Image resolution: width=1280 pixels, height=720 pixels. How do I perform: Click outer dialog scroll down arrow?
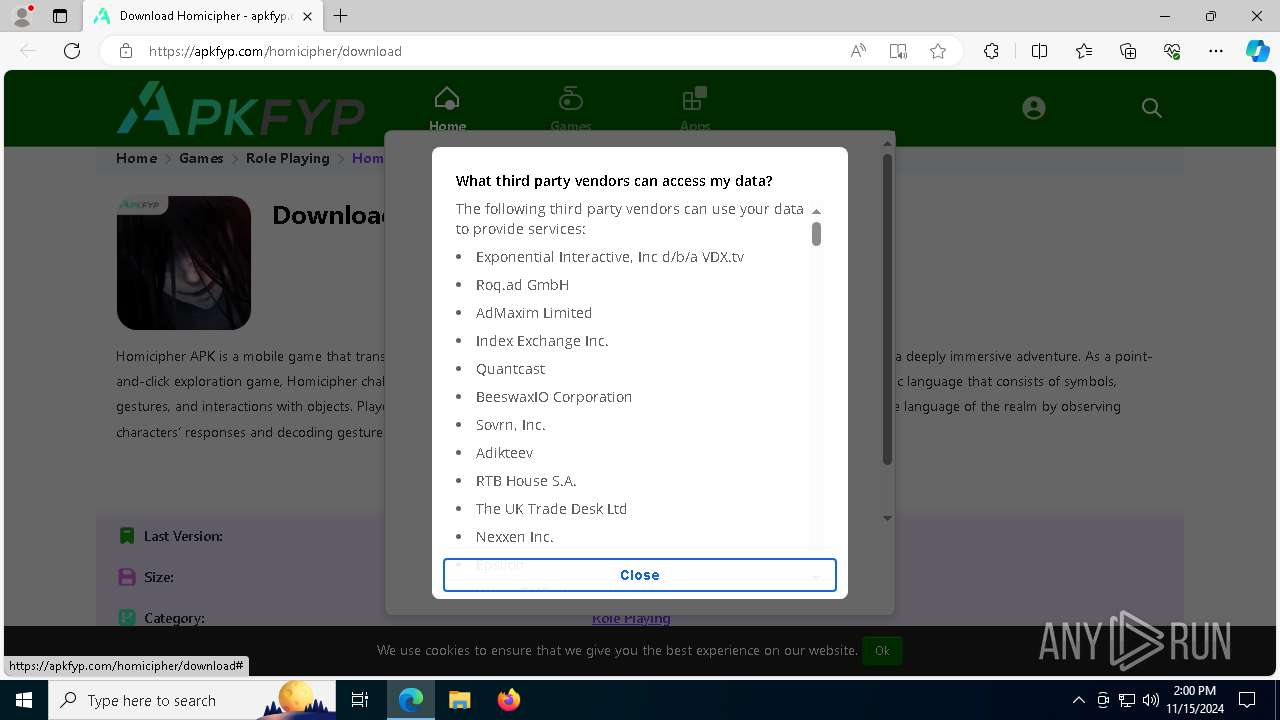pyautogui.click(x=887, y=519)
